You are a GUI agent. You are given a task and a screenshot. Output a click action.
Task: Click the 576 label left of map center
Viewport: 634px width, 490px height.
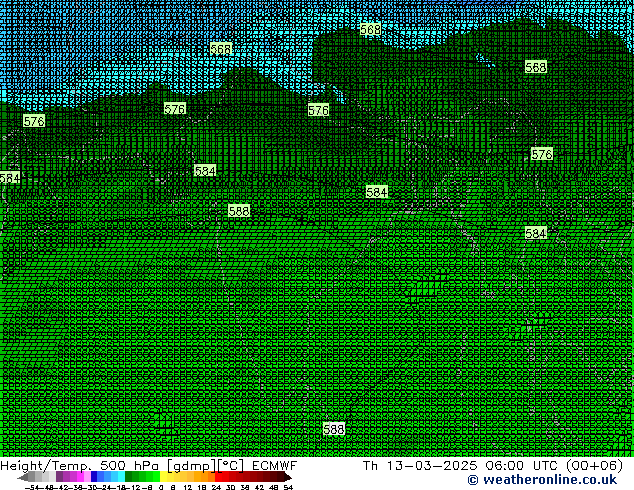pos(175,109)
